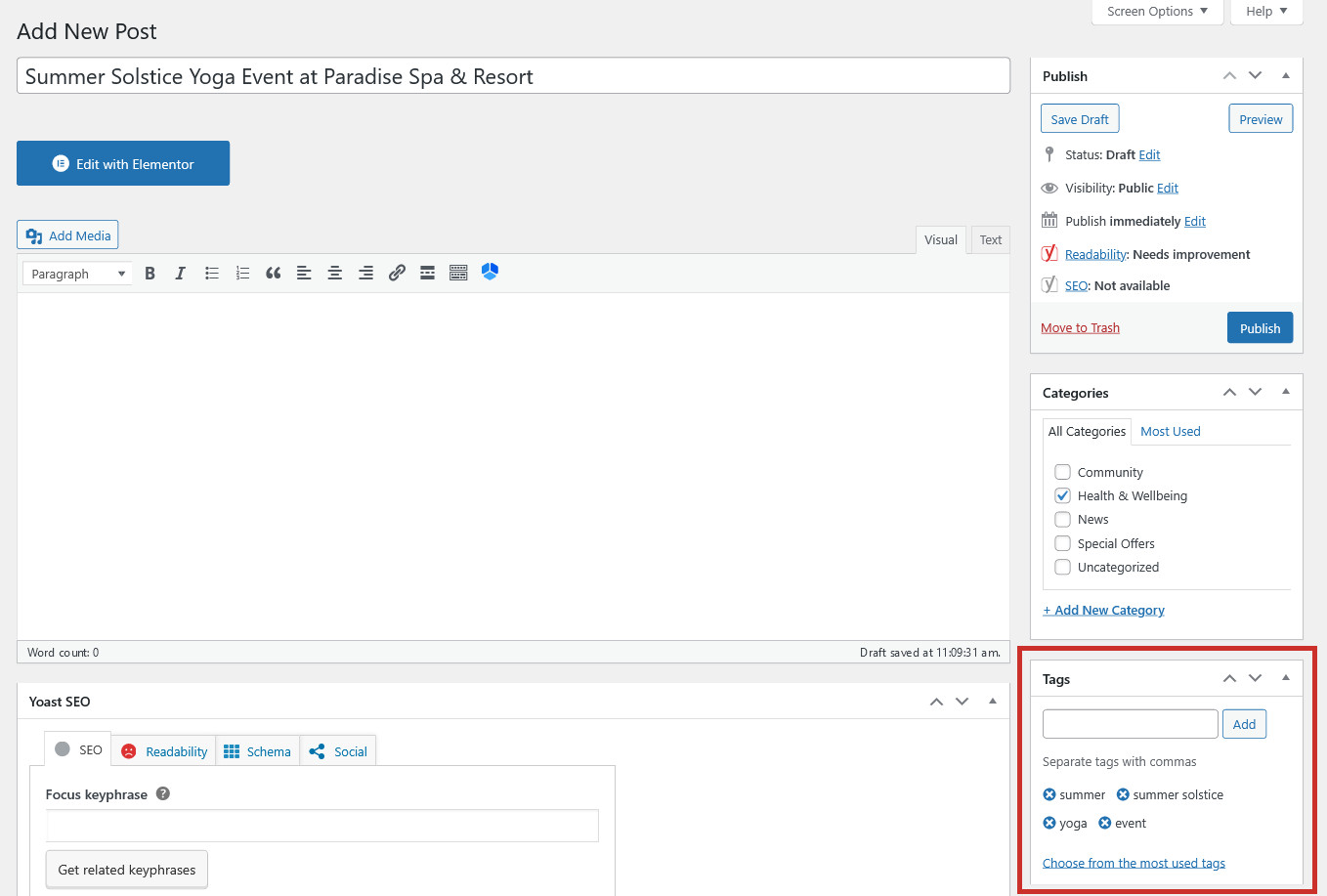
Task: Check the Special Offers category
Action: [1062, 543]
